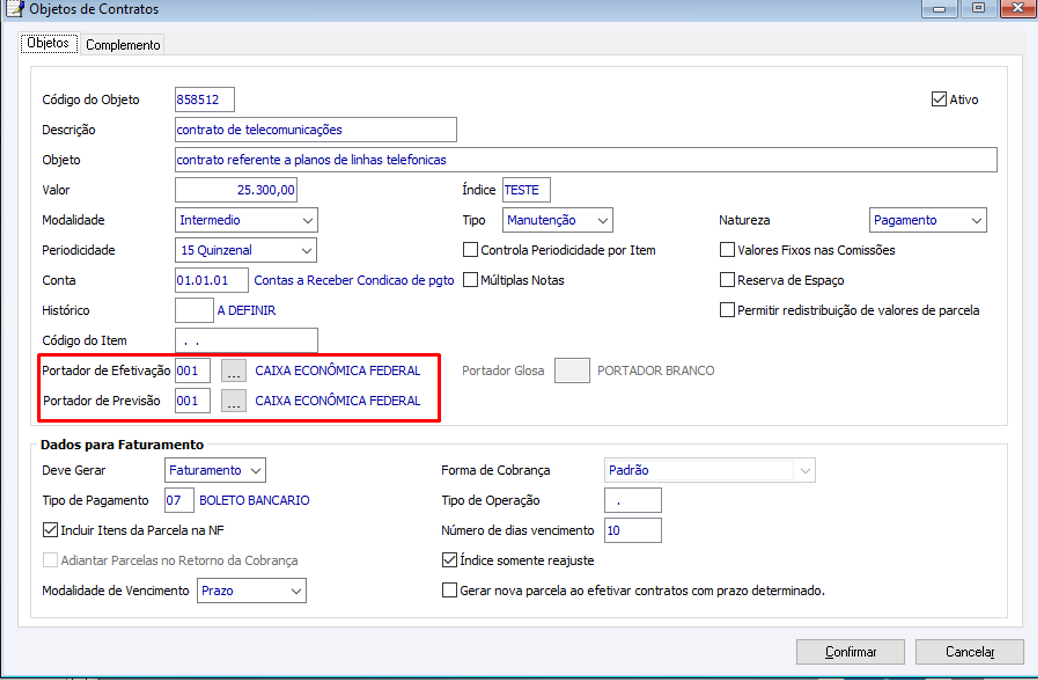Enable Valores Fixos nas Comissões

coord(727,250)
